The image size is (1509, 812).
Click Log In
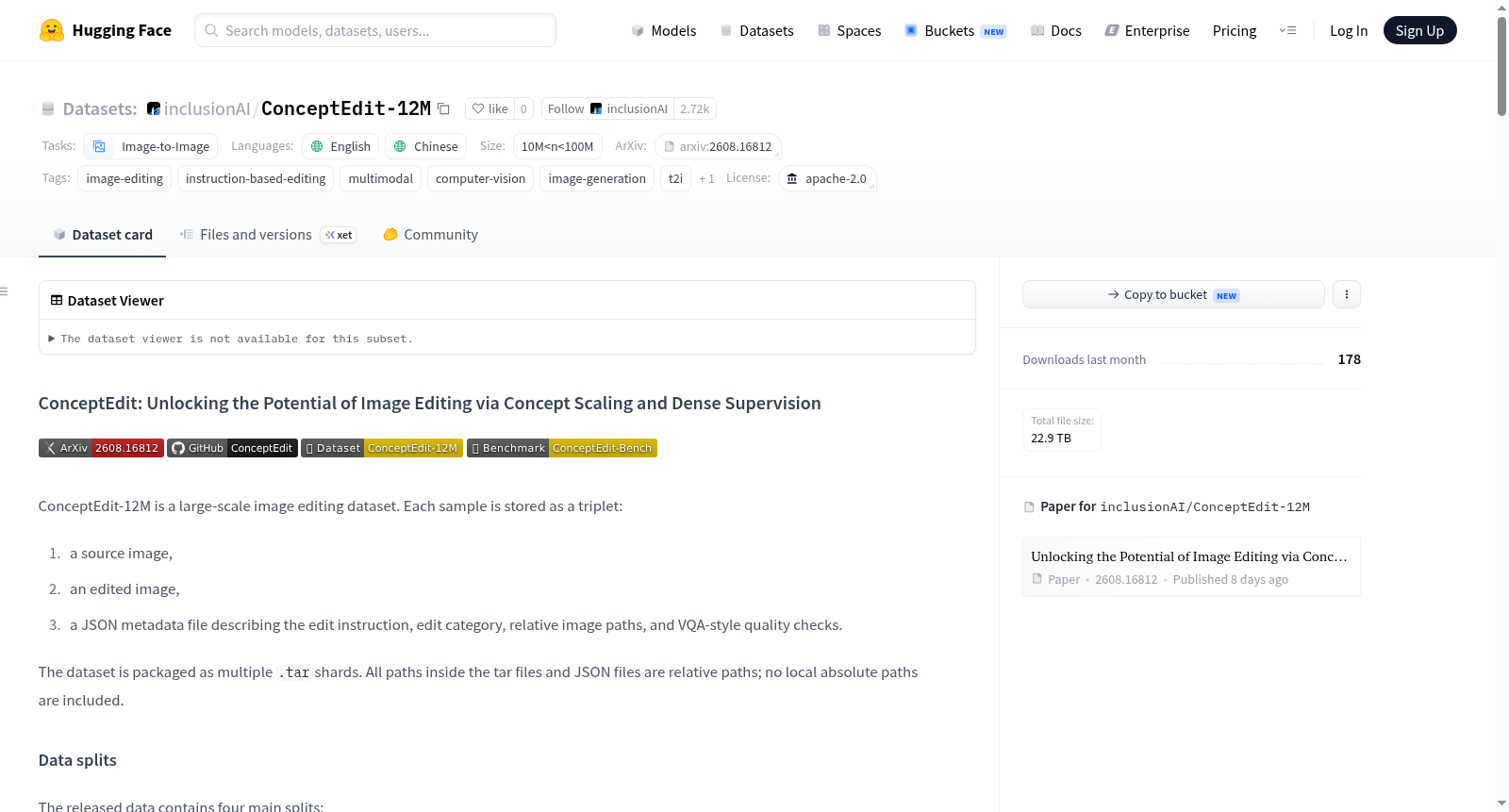coord(1349,30)
